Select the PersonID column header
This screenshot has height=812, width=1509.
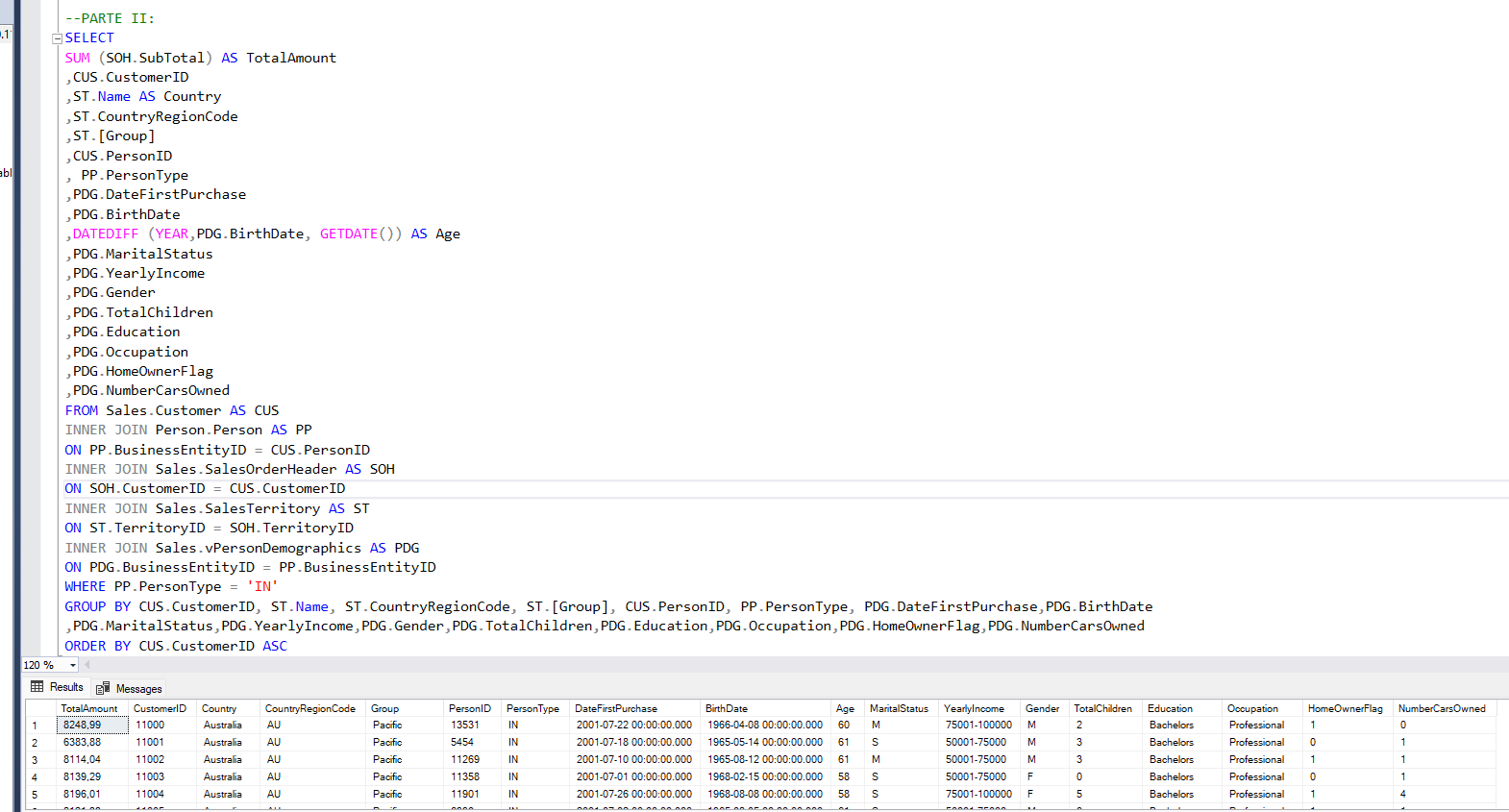coord(472,708)
